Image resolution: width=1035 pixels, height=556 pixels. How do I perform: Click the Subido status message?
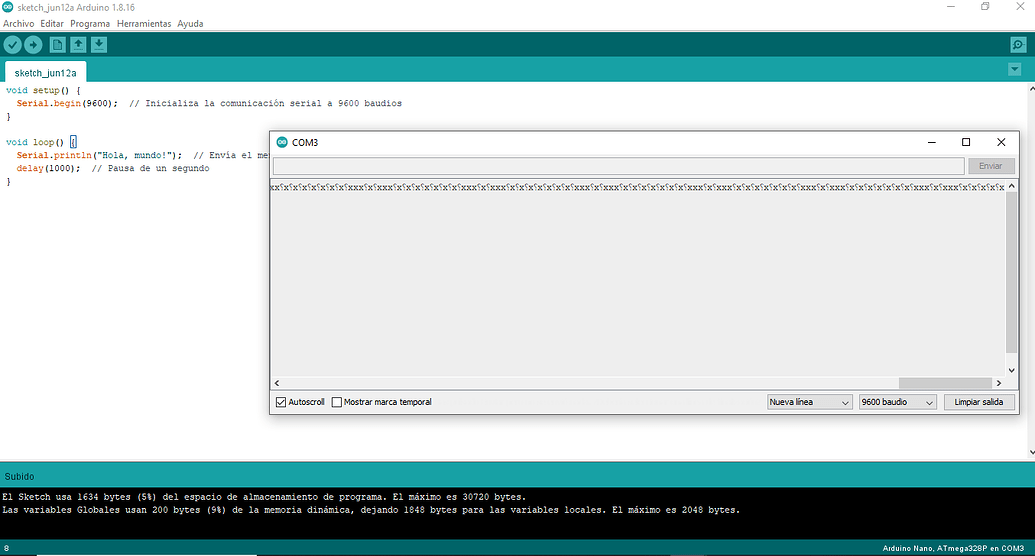click(x=19, y=476)
